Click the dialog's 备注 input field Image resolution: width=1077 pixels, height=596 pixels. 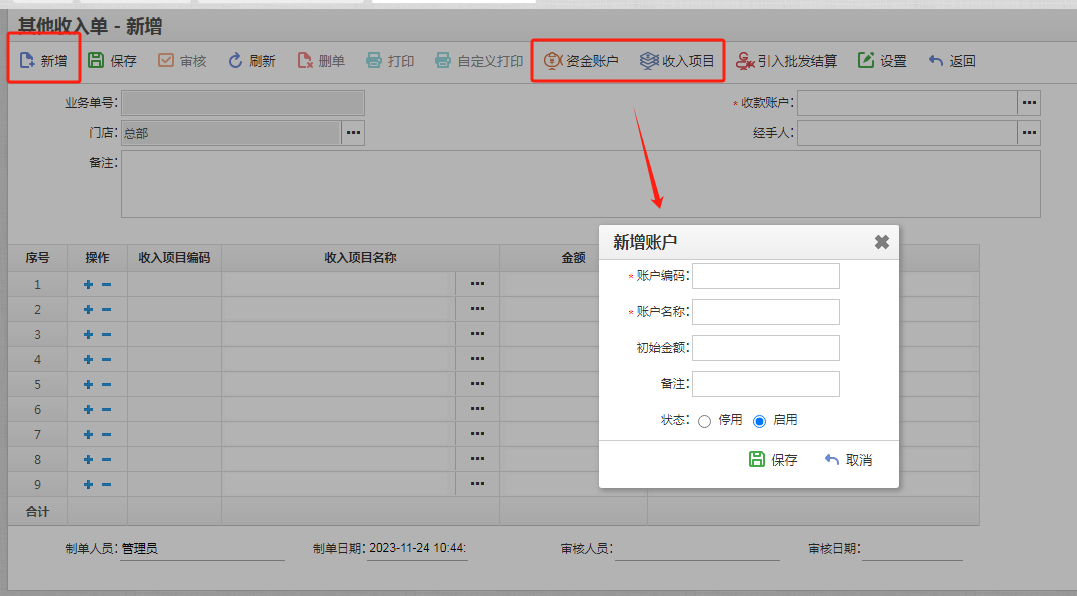point(765,384)
